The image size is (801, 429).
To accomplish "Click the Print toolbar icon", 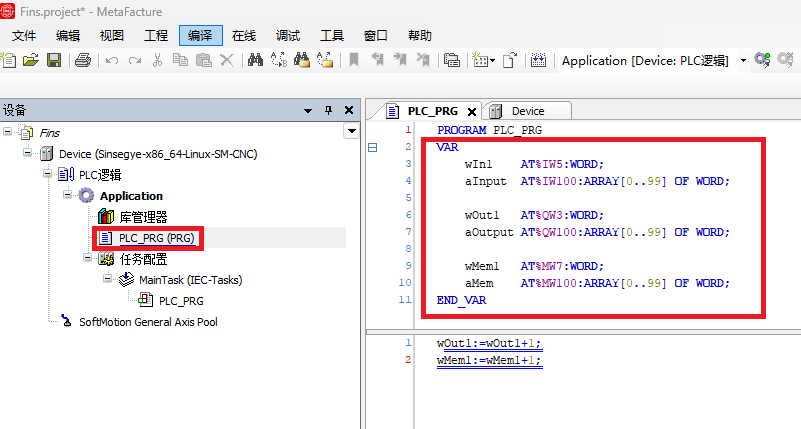I will pos(83,61).
